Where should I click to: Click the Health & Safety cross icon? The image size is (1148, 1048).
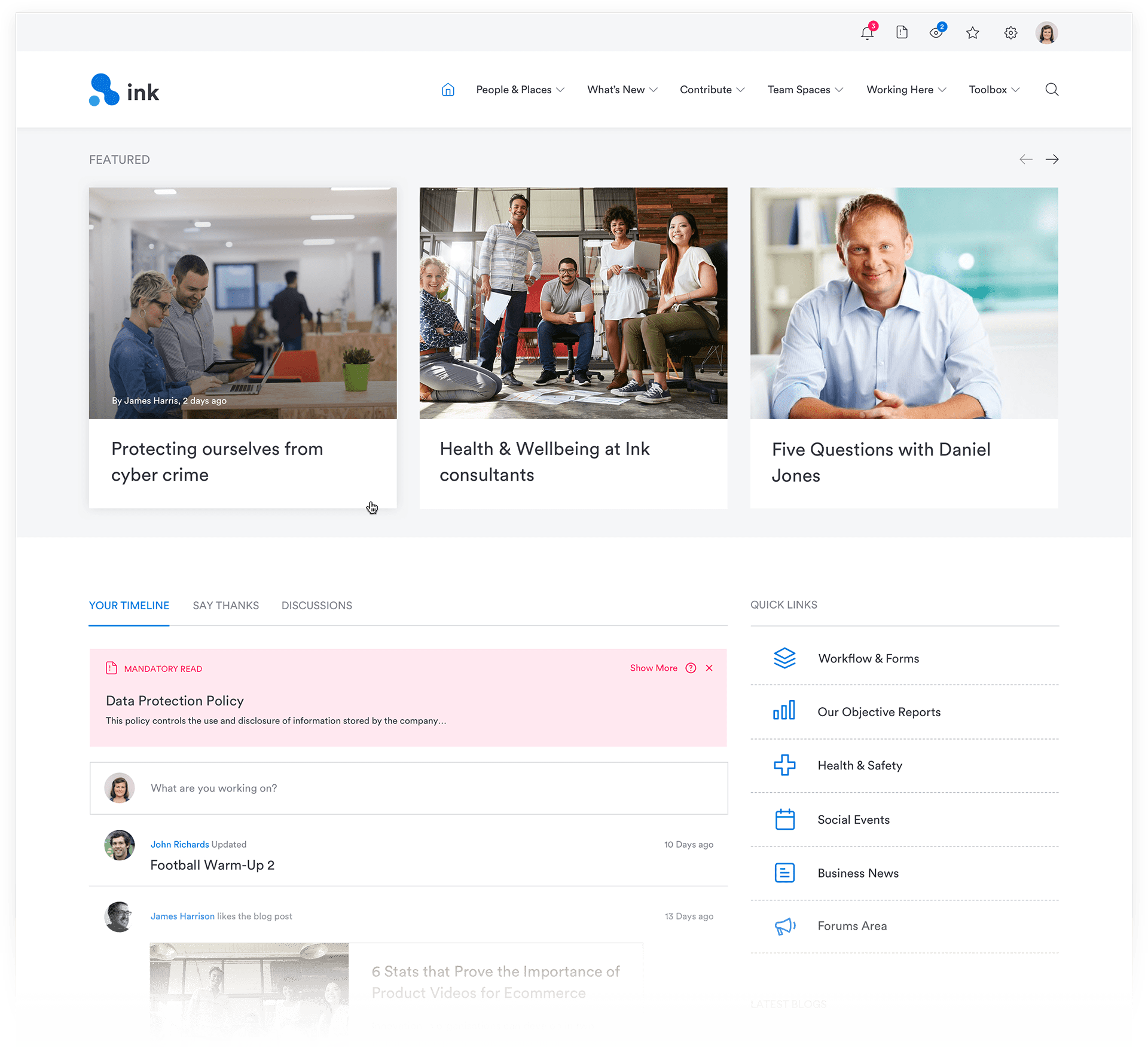point(785,765)
